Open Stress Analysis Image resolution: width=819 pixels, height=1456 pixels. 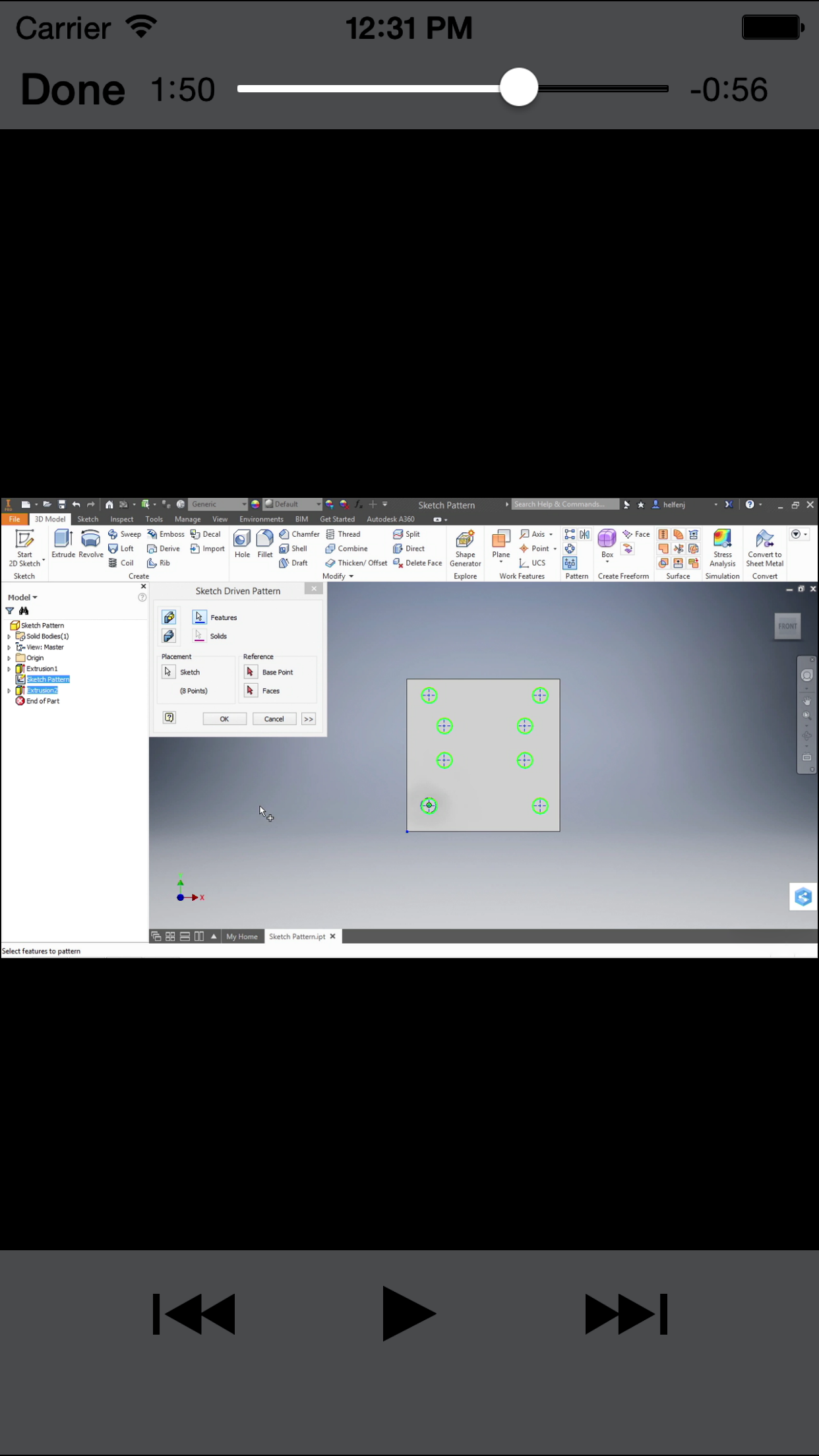[722, 548]
